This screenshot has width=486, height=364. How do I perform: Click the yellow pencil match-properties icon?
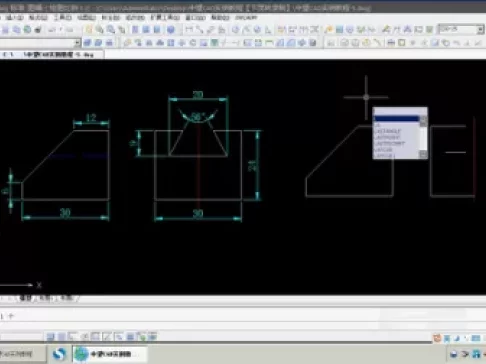click(x=328, y=30)
